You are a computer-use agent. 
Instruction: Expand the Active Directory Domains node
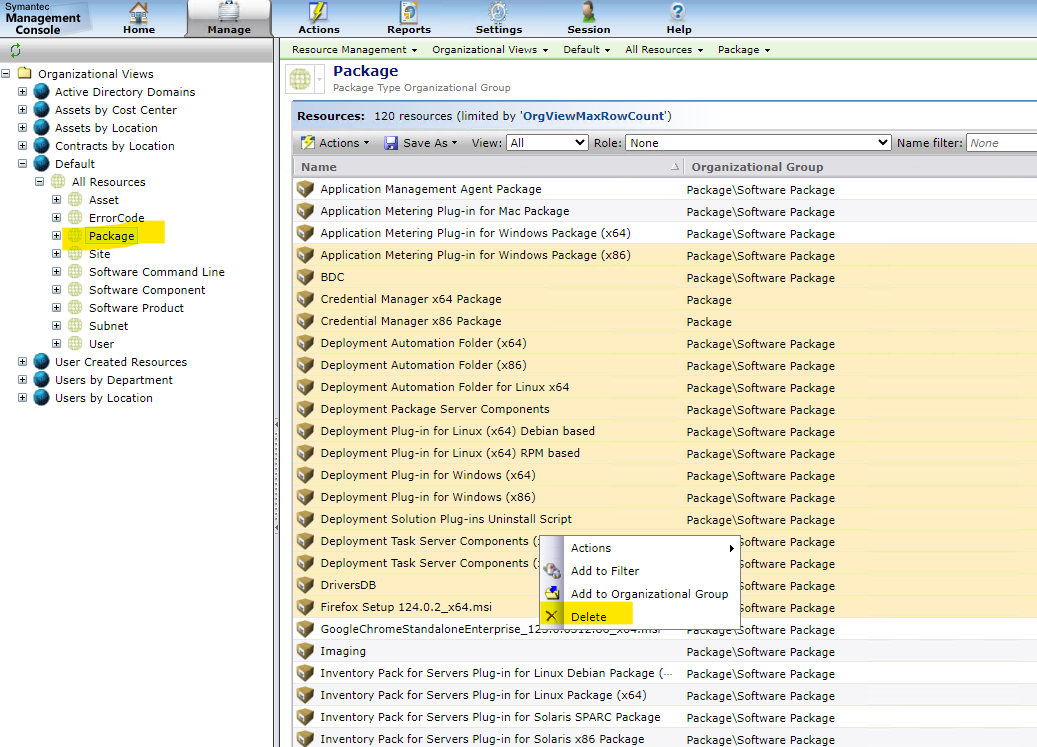(x=22, y=91)
